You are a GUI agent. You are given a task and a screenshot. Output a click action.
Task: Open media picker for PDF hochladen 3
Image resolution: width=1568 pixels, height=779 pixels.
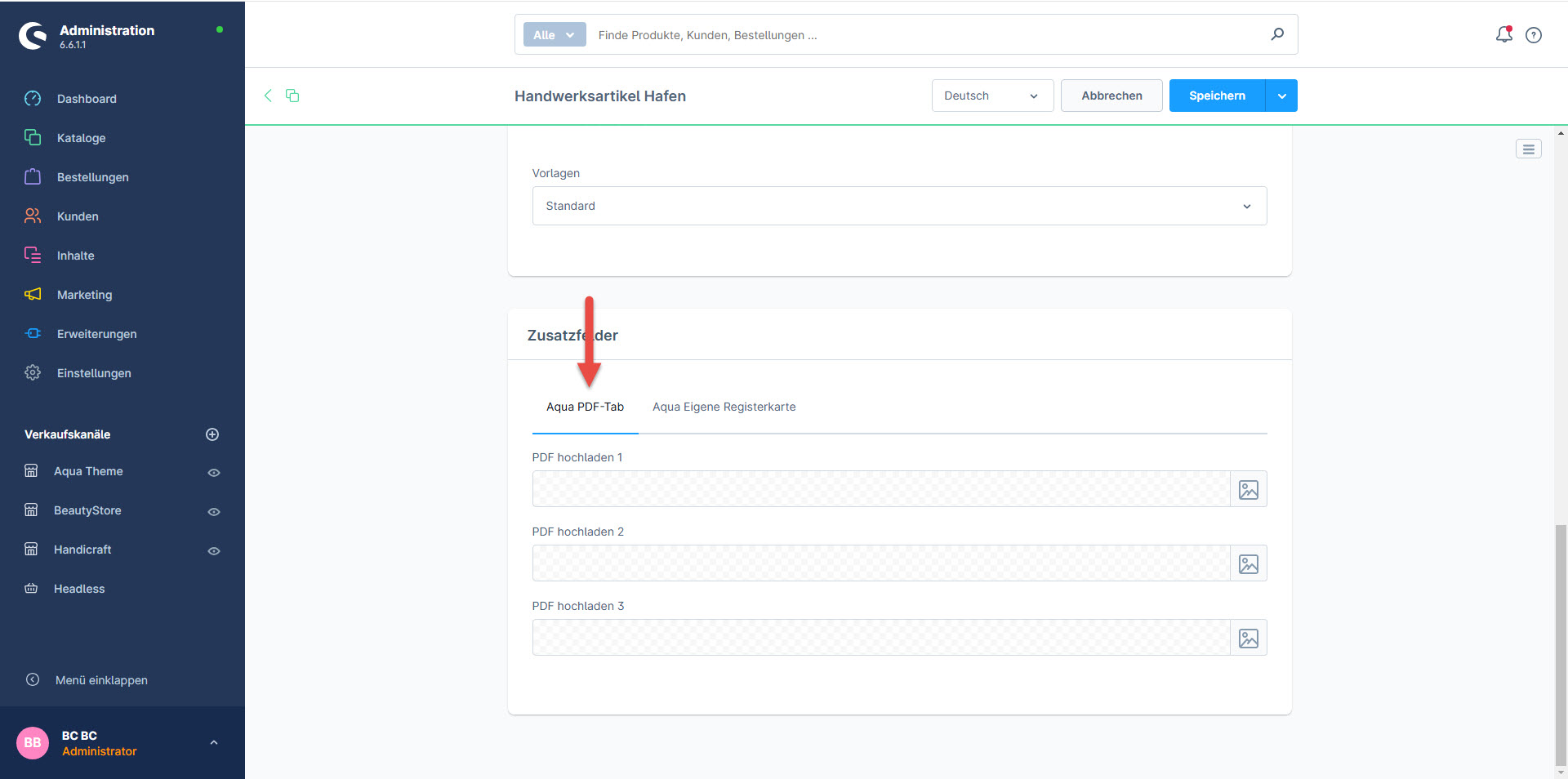pos(1248,638)
